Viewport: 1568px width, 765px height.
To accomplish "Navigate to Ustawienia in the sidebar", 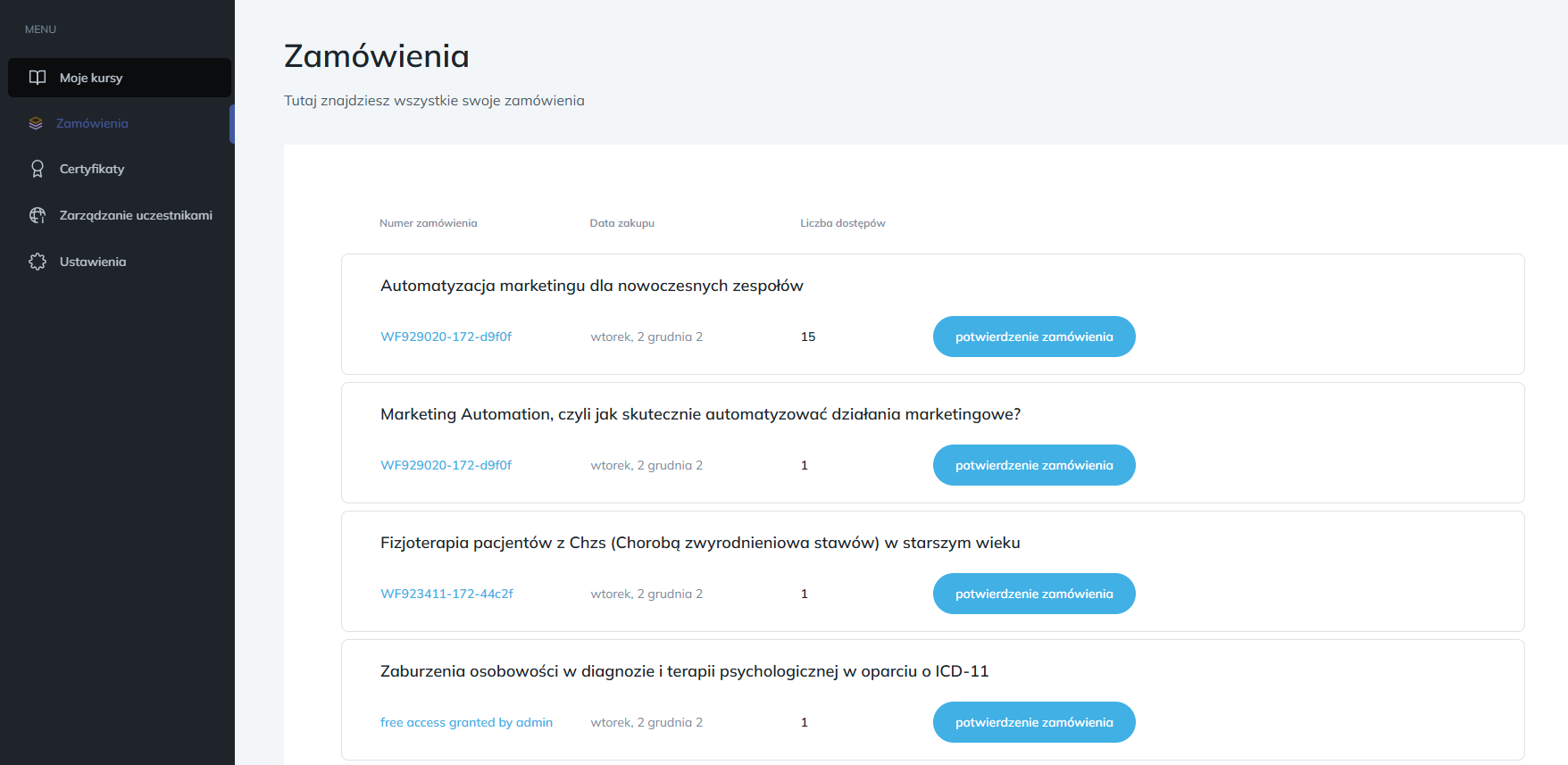I will click(x=93, y=262).
